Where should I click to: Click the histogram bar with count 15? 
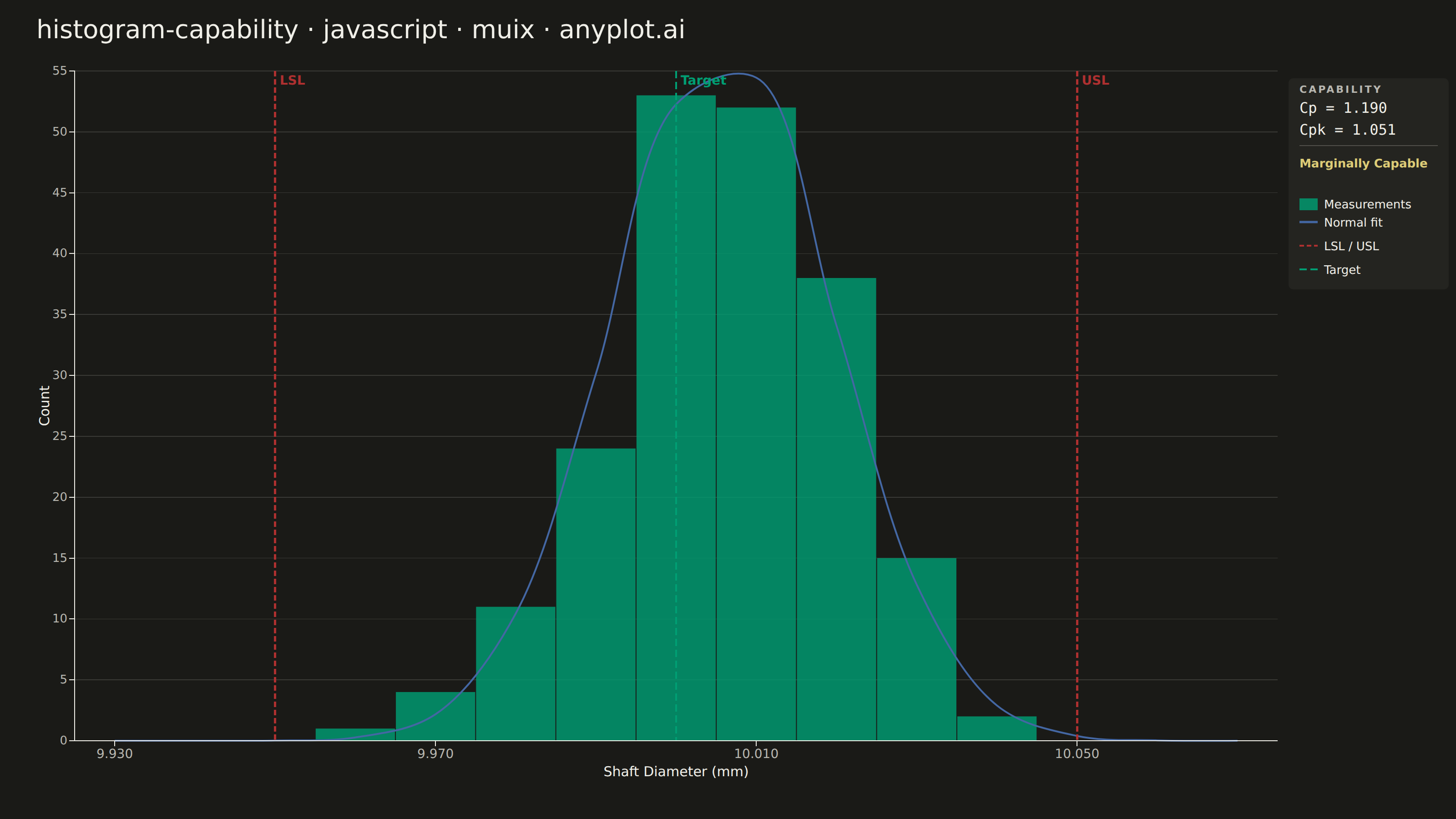tap(917, 649)
